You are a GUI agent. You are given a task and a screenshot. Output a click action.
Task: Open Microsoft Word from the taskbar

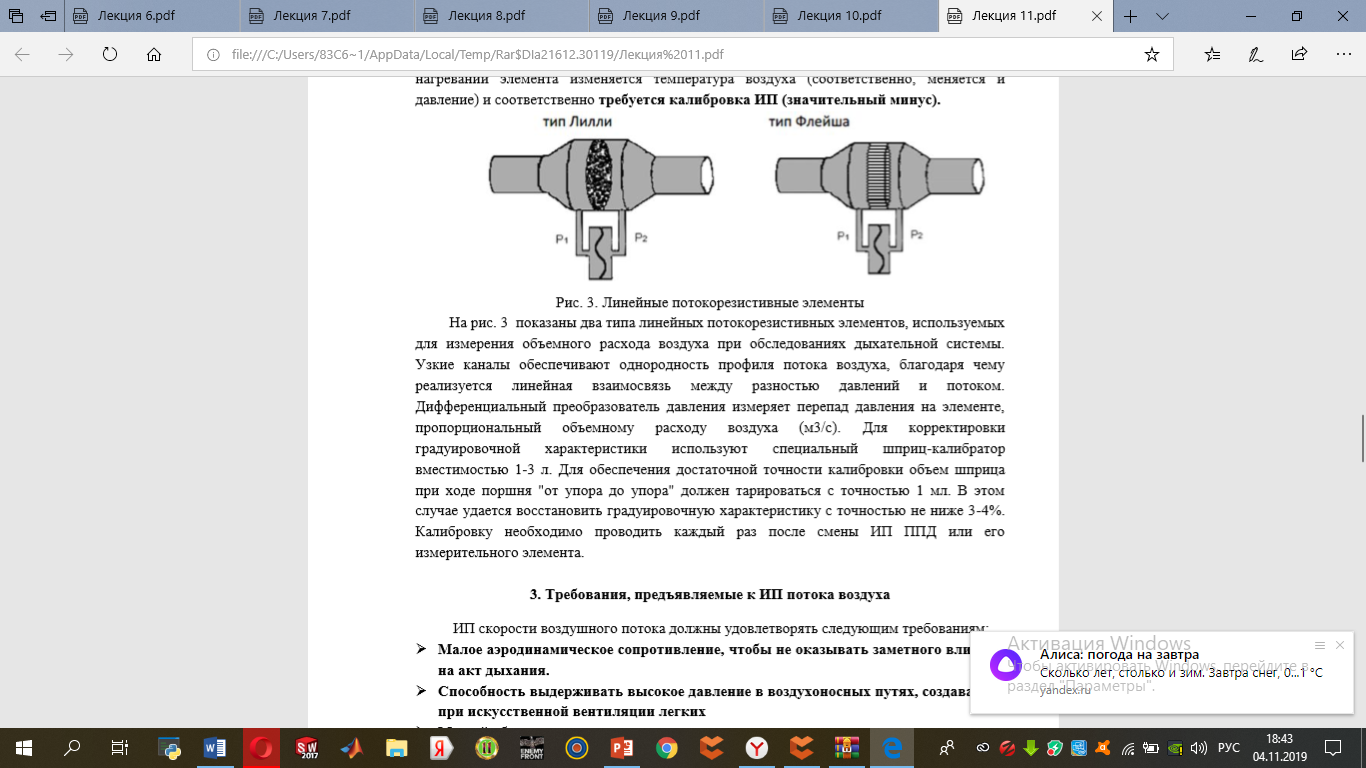(215, 747)
